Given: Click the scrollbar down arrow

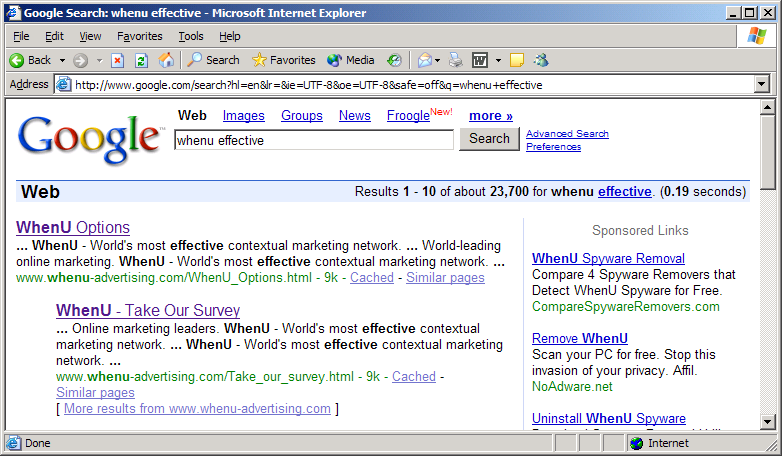Looking at the screenshot, I should coord(767,422).
